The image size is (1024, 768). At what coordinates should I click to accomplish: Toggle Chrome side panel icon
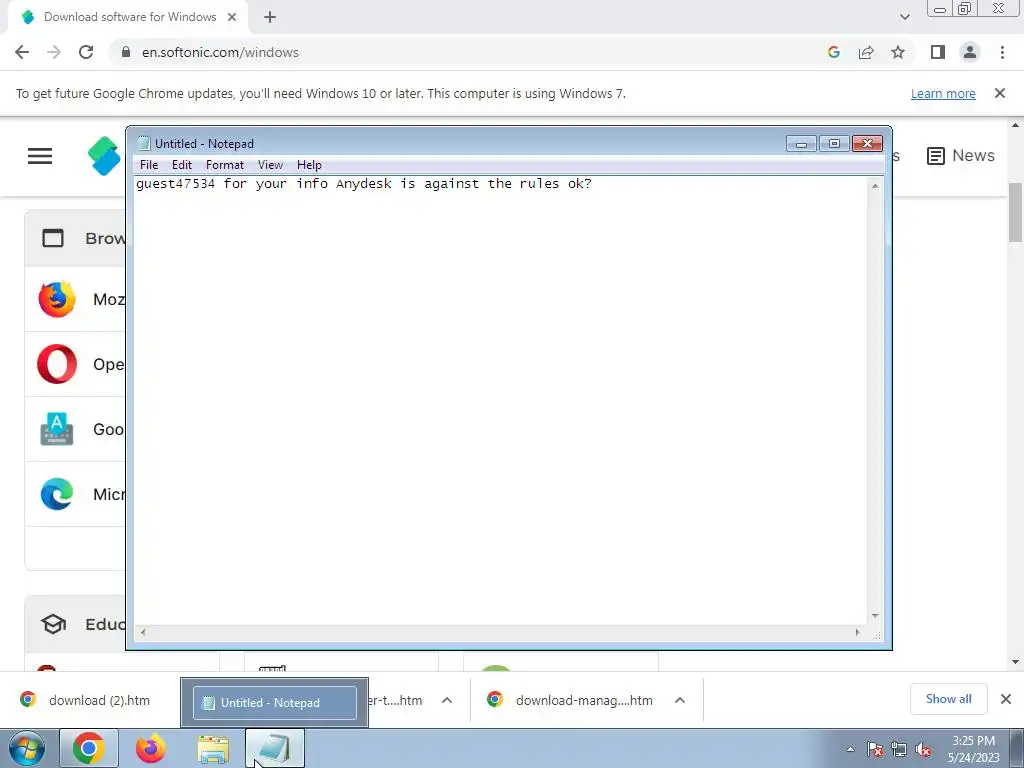tap(938, 52)
